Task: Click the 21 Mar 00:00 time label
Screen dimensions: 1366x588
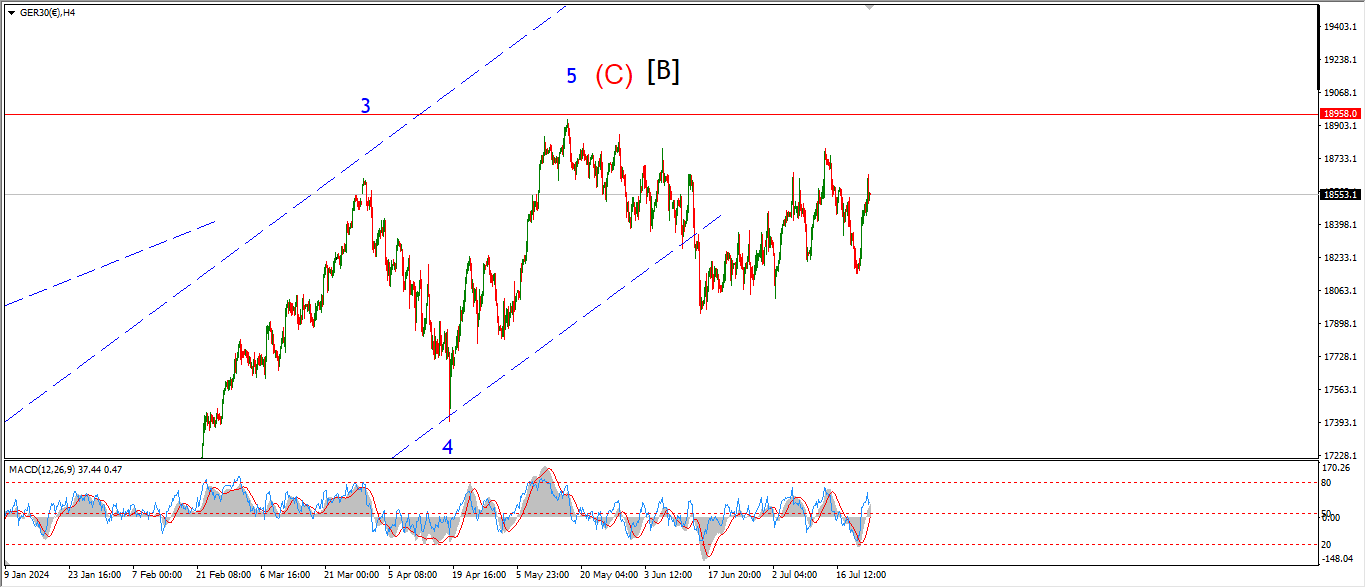Action: (350, 575)
